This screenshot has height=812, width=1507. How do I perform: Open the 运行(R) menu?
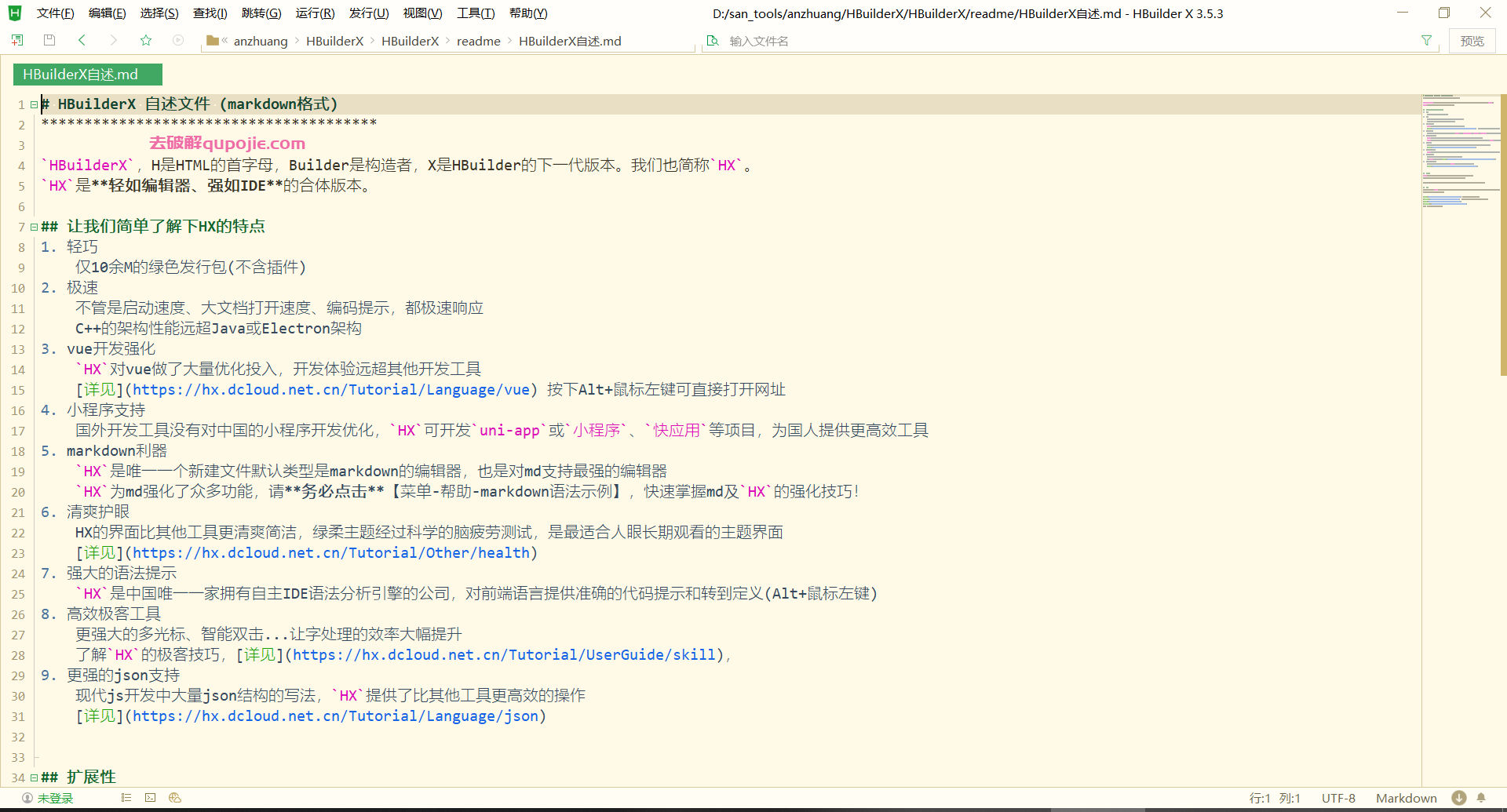315,13
